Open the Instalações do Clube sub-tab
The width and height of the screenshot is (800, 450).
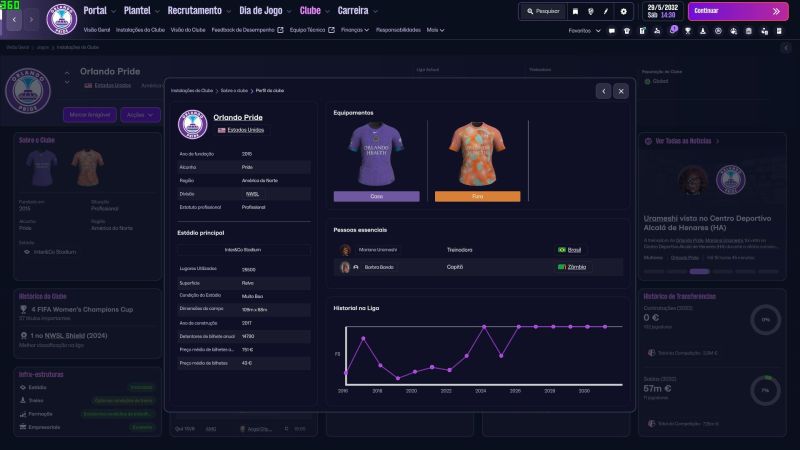[140, 30]
